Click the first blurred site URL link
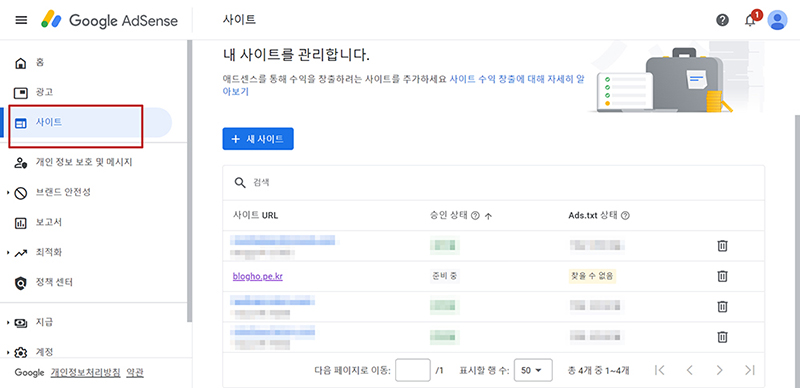 [283, 240]
